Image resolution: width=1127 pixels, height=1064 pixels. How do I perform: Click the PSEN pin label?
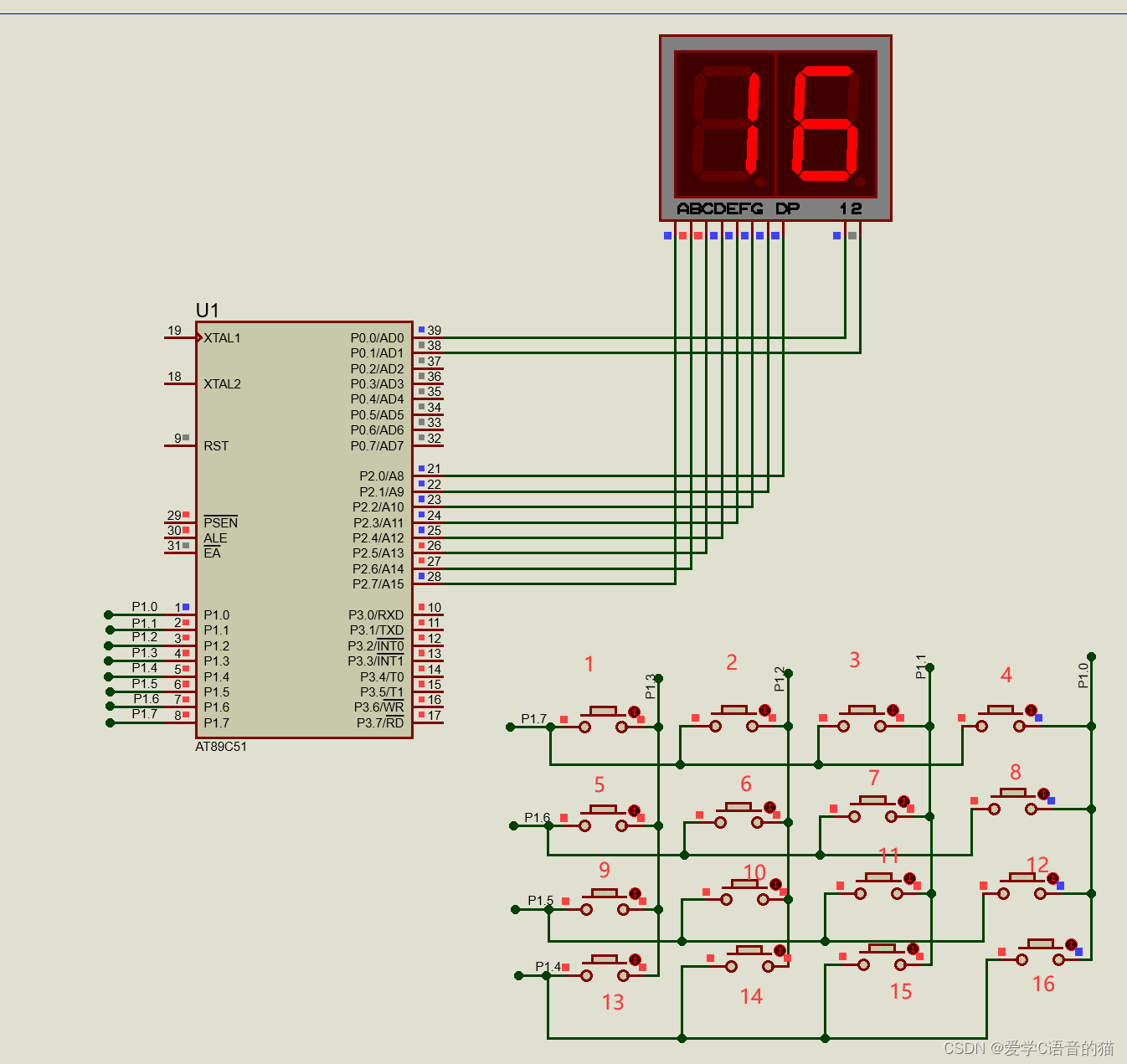(221, 522)
